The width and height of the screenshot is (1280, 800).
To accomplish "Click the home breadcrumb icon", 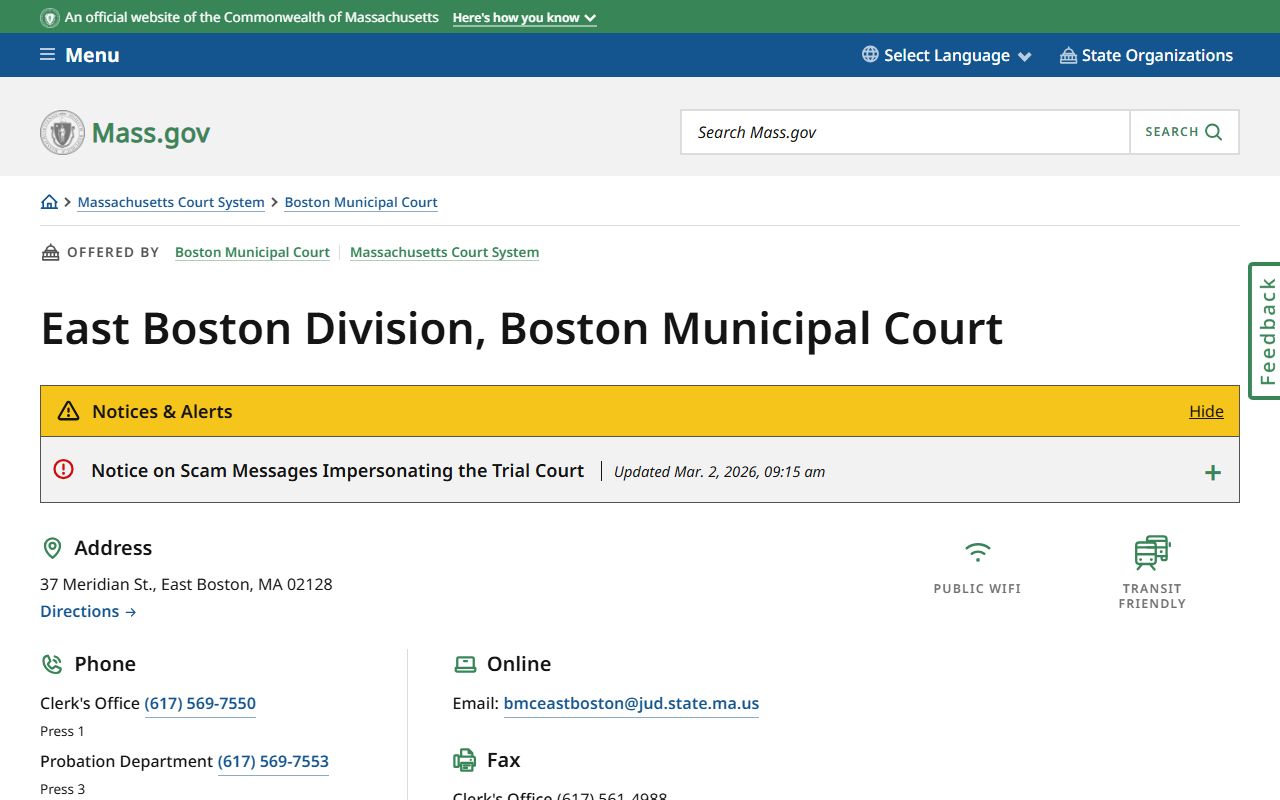I will tap(49, 202).
